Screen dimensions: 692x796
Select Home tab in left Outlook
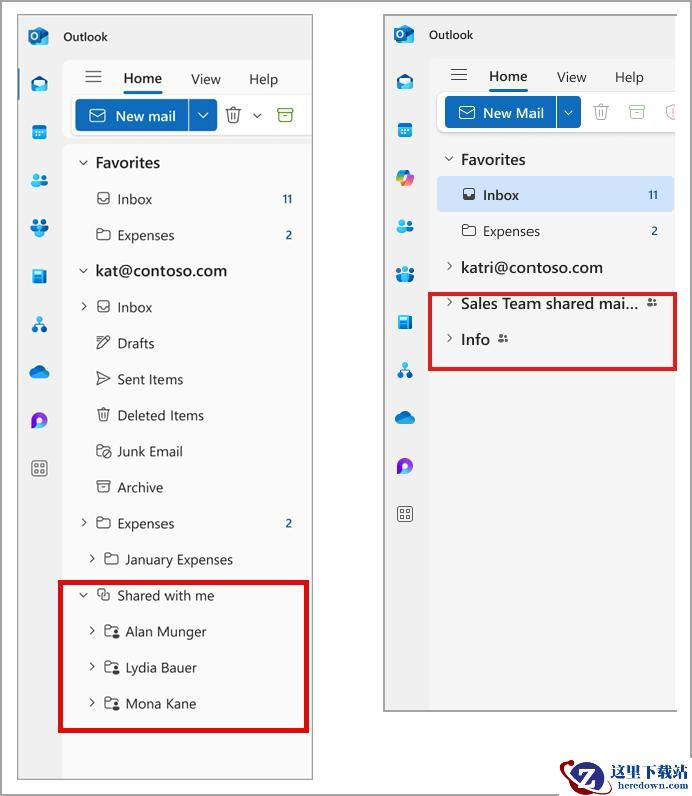(143, 79)
